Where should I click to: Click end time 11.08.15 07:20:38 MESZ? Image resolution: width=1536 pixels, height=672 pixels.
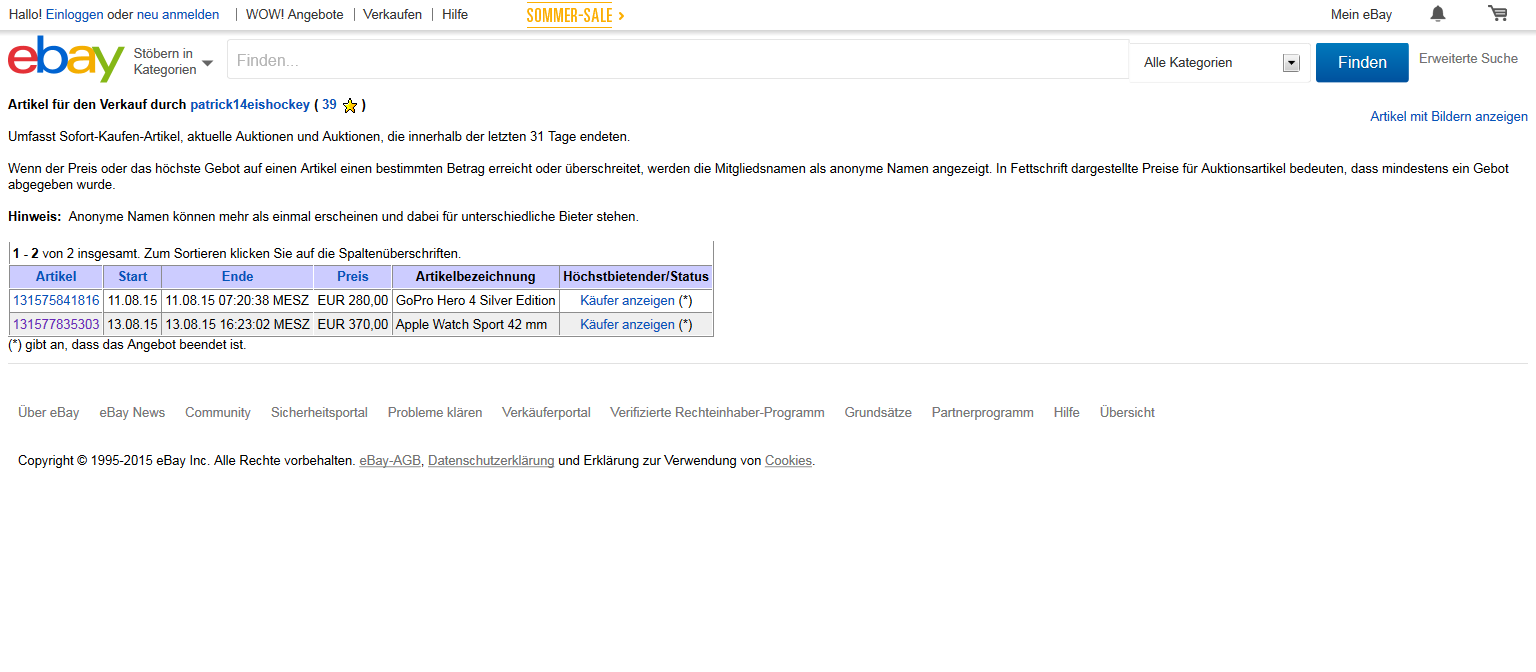point(238,301)
